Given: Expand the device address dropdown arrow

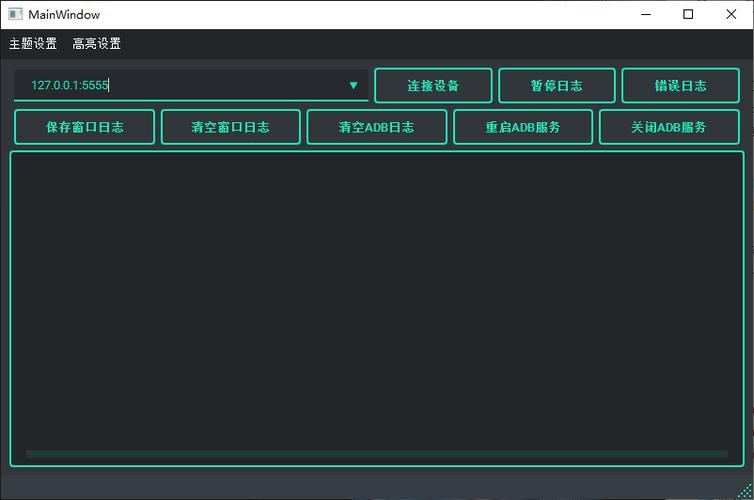Looking at the screenshot, I should (353, 86).
